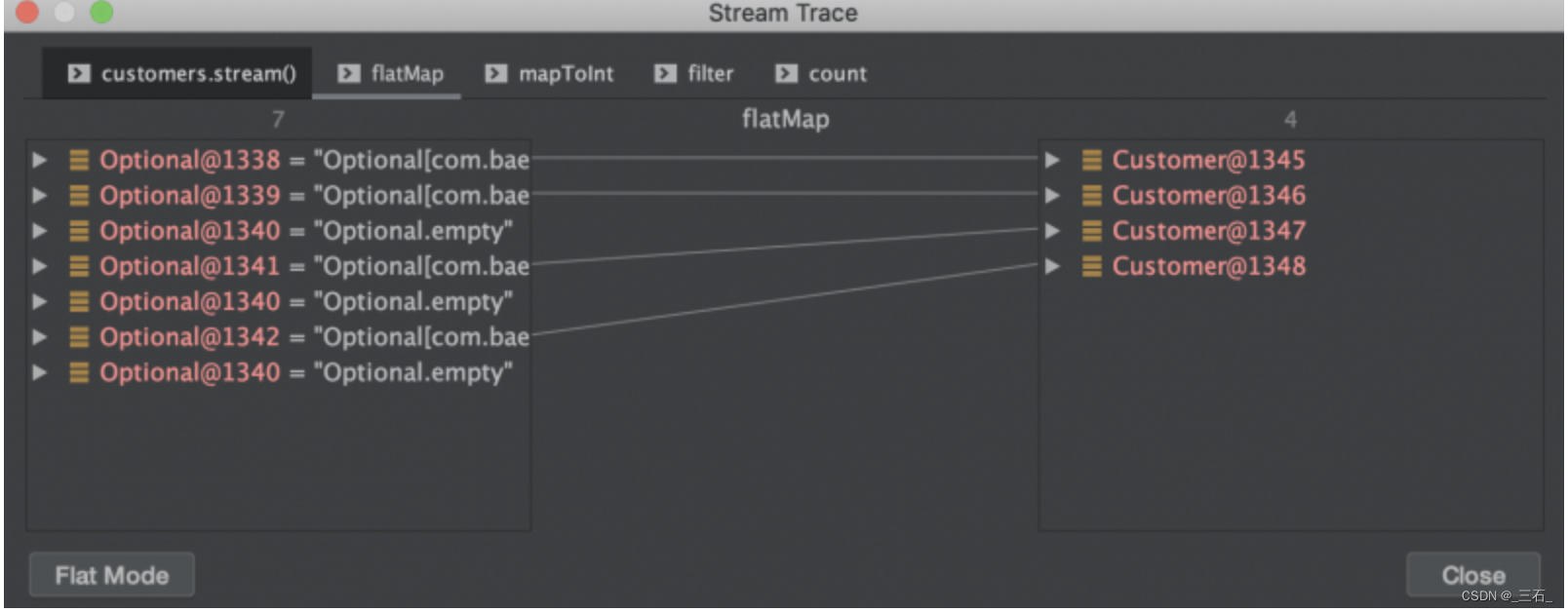Click the object icon beside Optional@1342

tap(79, 337)
